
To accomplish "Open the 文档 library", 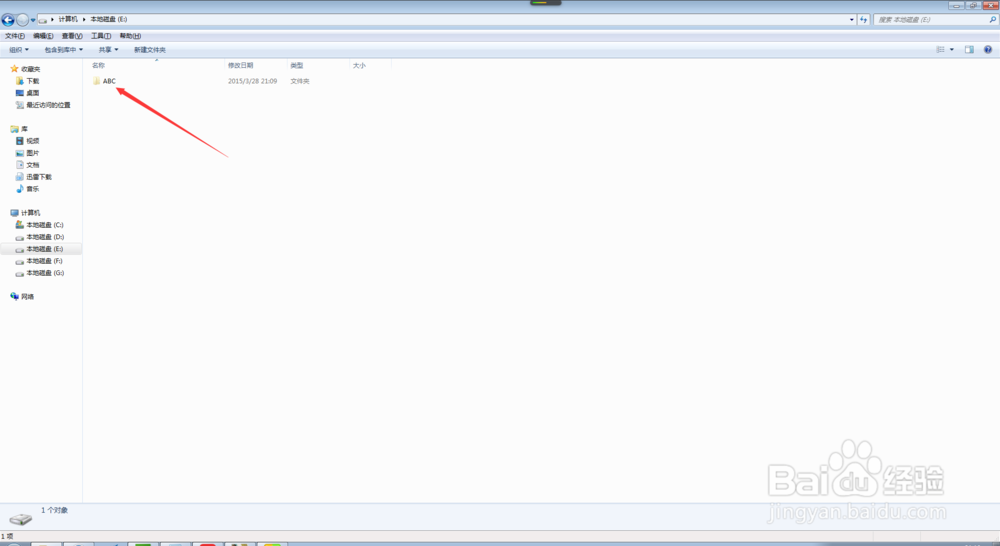I will 27,165.
